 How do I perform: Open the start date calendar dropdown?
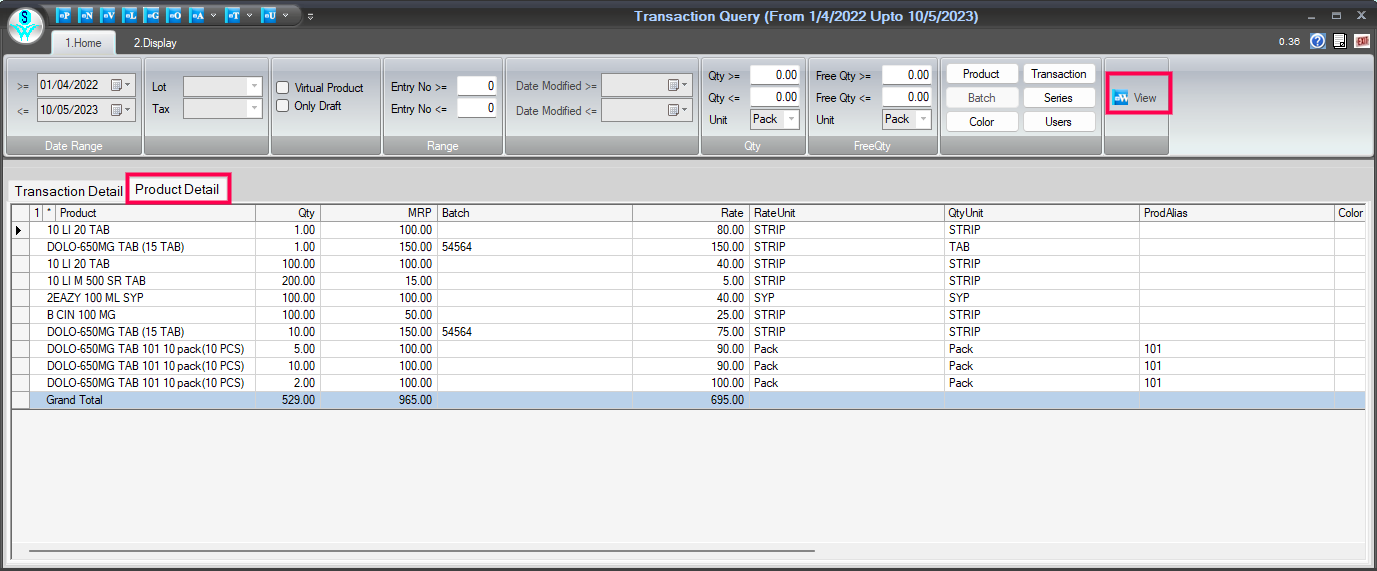(x=121, y=85)
